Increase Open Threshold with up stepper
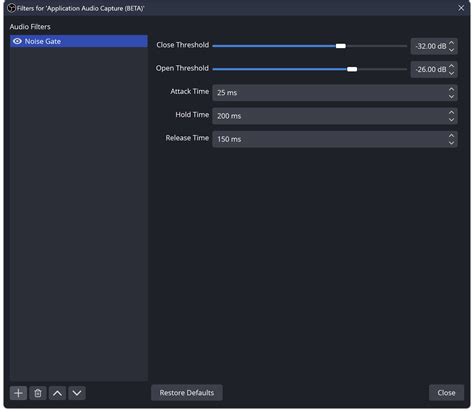474x412 pixels. 452,66
